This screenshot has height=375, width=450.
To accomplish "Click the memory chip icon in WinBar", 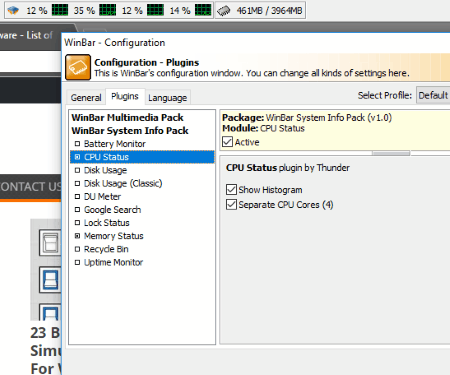I will click(224, 11).
